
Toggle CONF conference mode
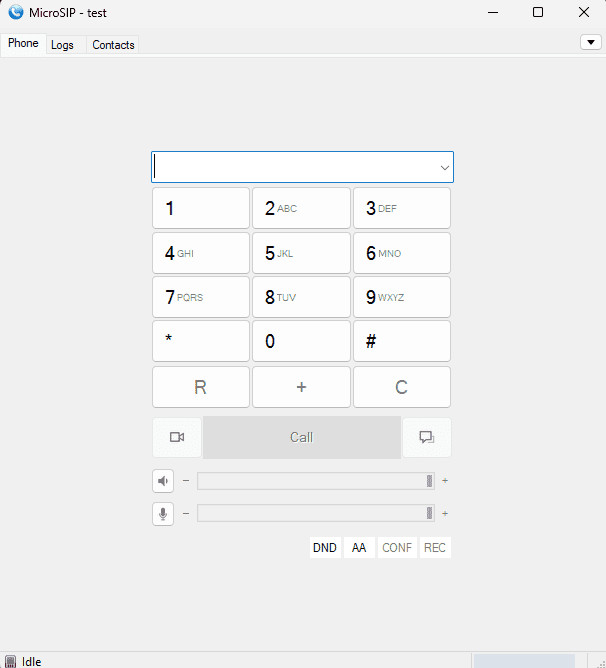point(397,547)
